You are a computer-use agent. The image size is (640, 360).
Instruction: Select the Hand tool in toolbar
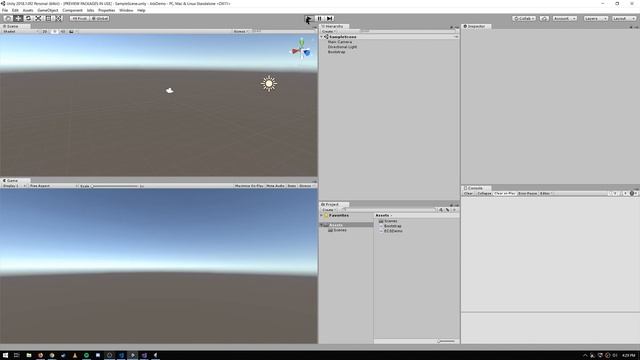coord(8,18)
